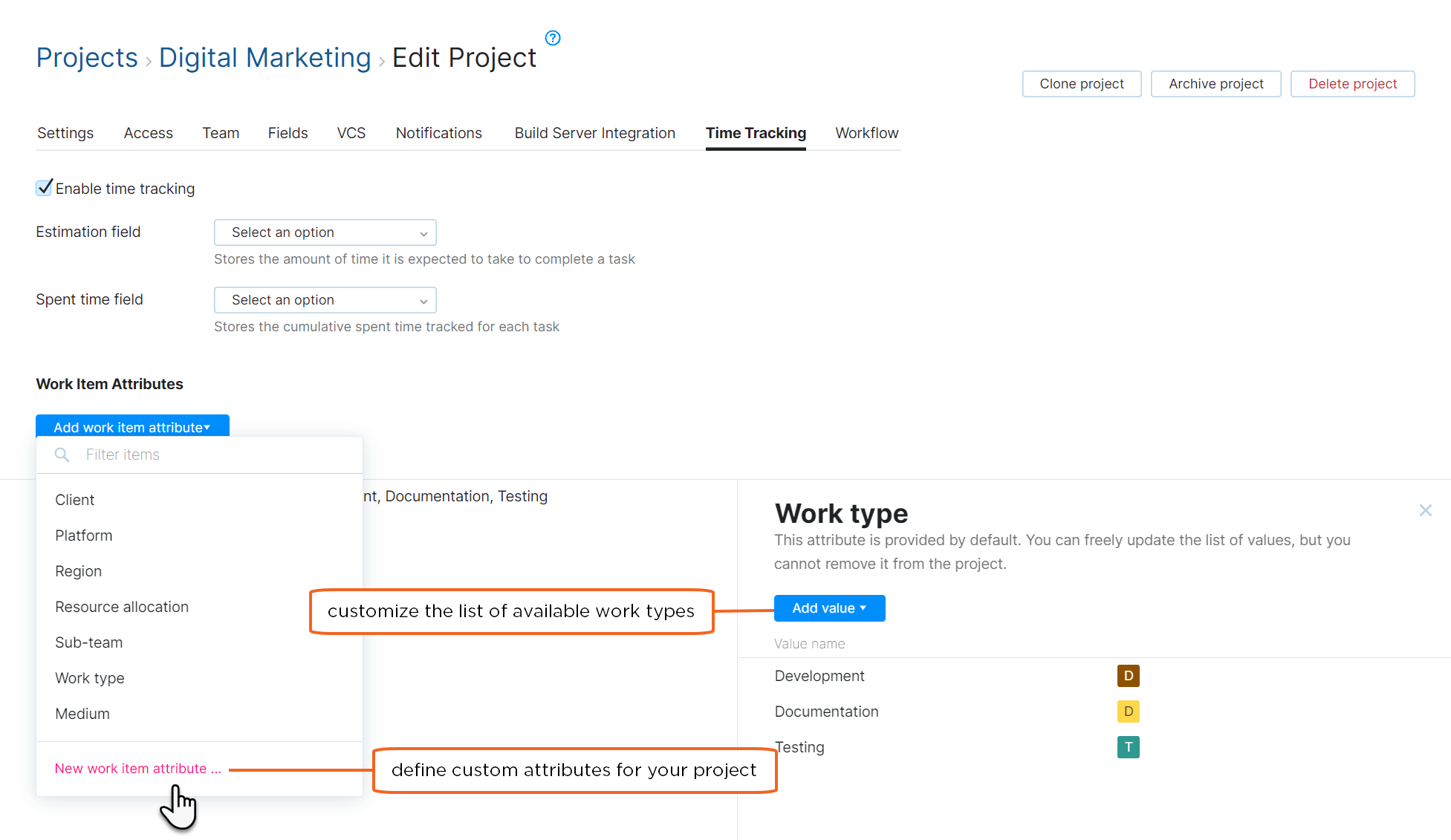Click the New work item attribute link
This screenshot has height=840, width=1451.
pos(137,768)
